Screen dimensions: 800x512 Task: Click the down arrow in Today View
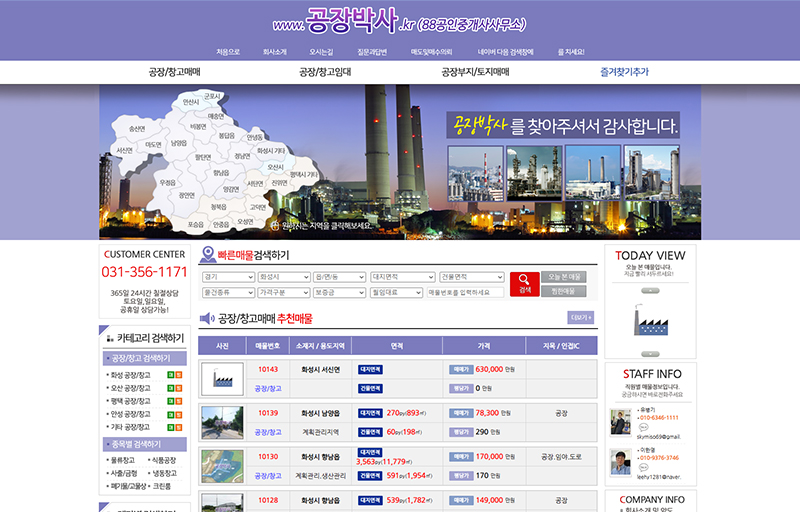click(x=650, y=354)
